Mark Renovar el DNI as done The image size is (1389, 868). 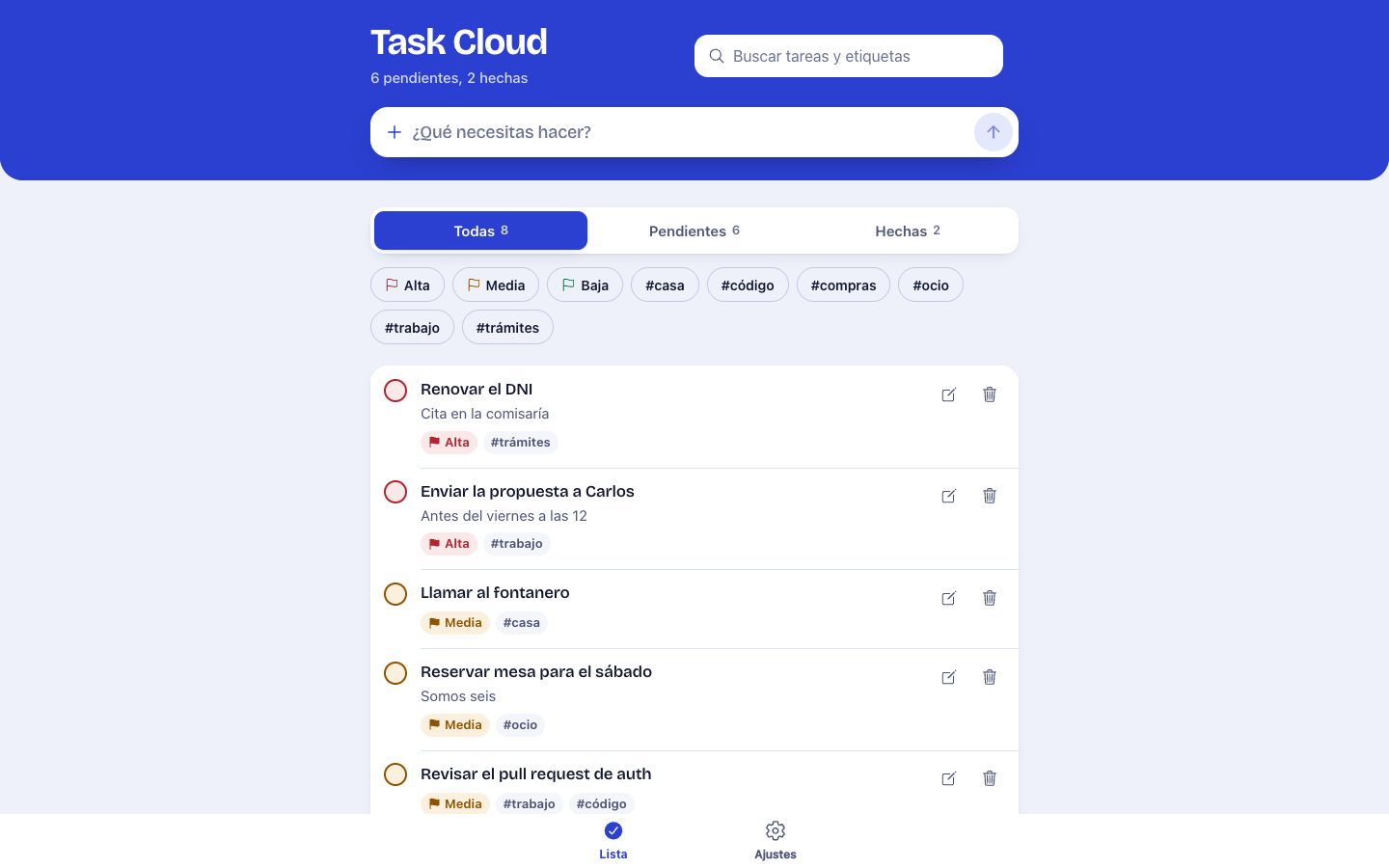[x=395, y=391]
